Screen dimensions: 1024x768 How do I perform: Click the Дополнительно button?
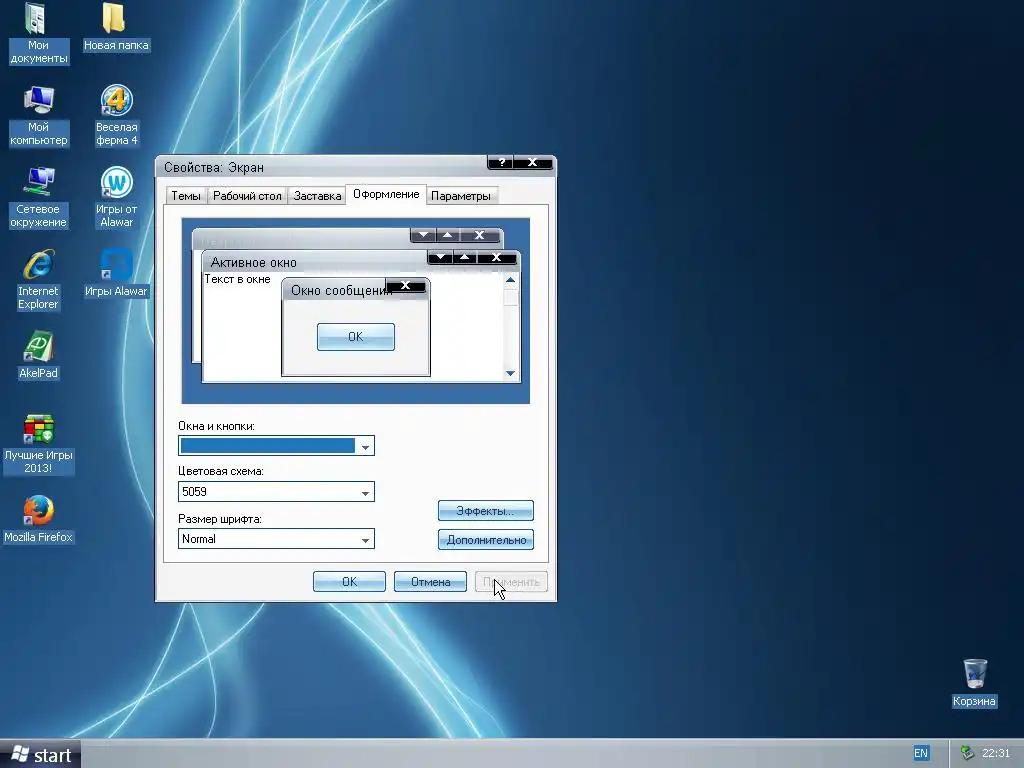tap(485, 540)
